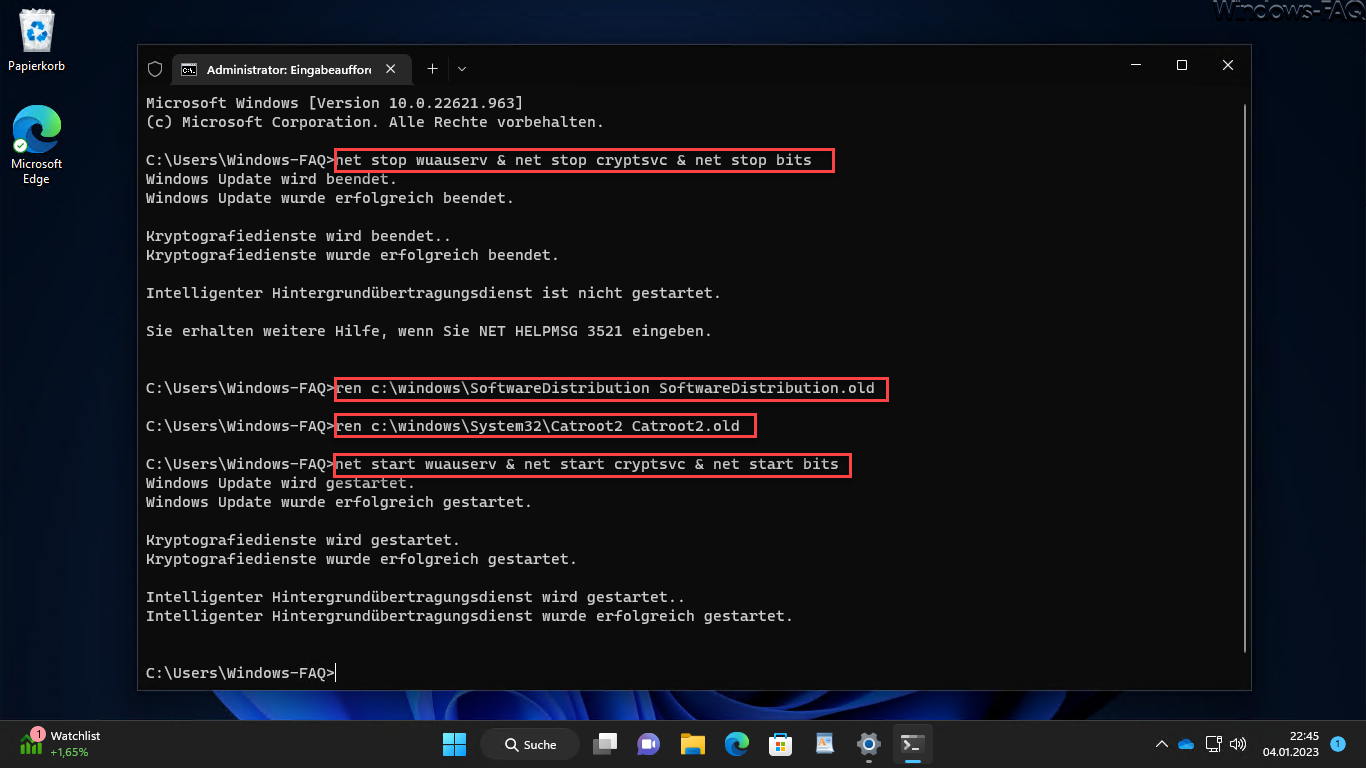This screenshot has width=1366, height=768.
Task: Click the net start wuauserv command line
Action: click(592, 464)
